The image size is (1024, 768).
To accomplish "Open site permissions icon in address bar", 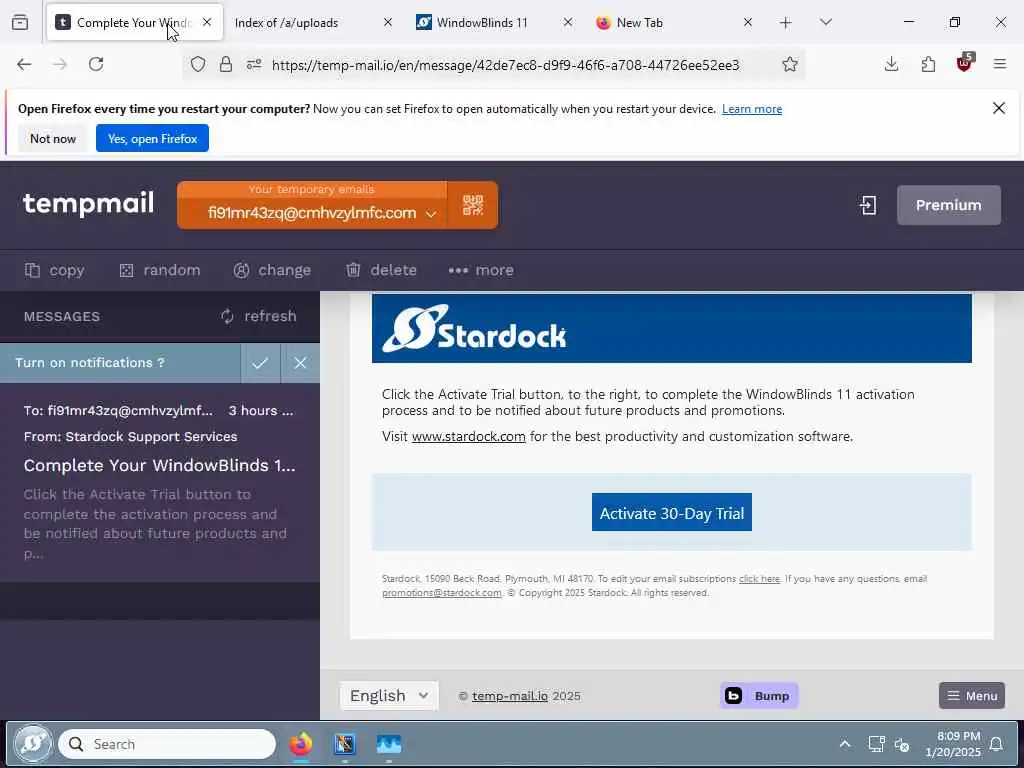I will 254,64.
